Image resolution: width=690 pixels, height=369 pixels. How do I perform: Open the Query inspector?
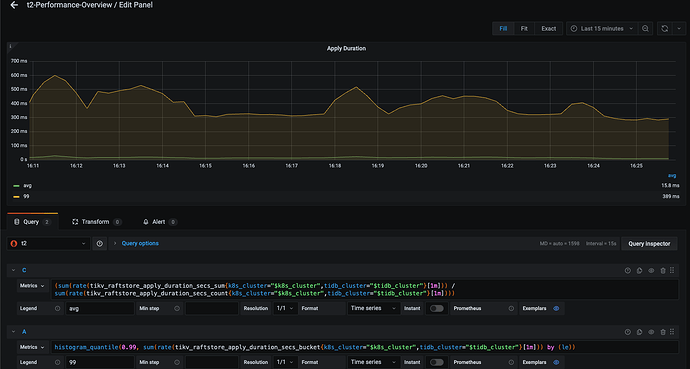coord(649,244)
